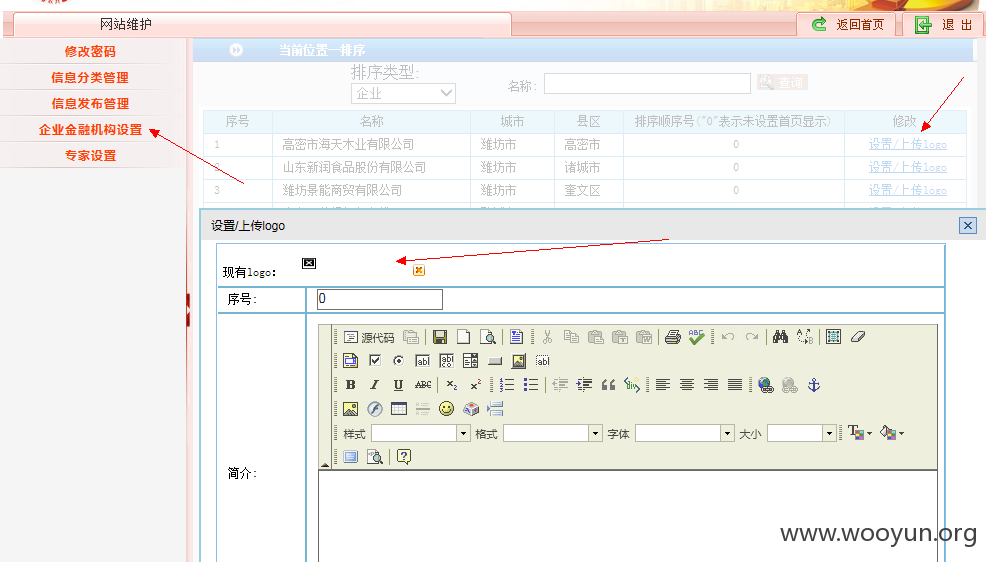The height and width of the screenshot is (562, 986).
Task: Insert a text field form element
Action: coord(423,361)
